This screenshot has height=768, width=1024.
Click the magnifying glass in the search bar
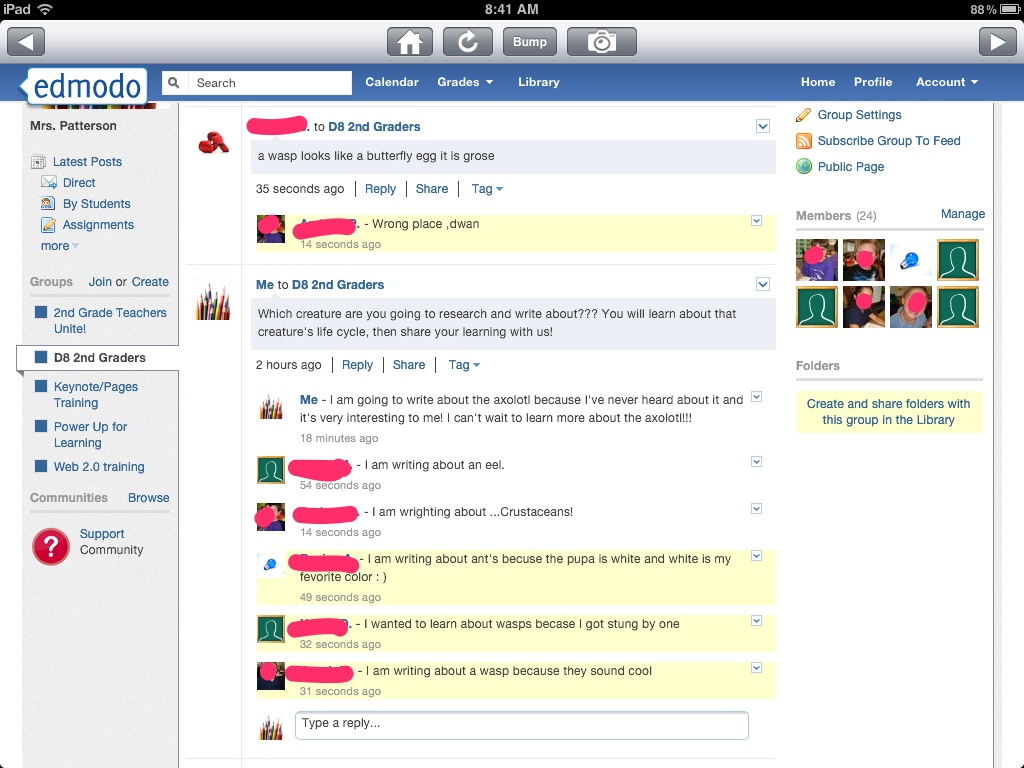point(172,82)
